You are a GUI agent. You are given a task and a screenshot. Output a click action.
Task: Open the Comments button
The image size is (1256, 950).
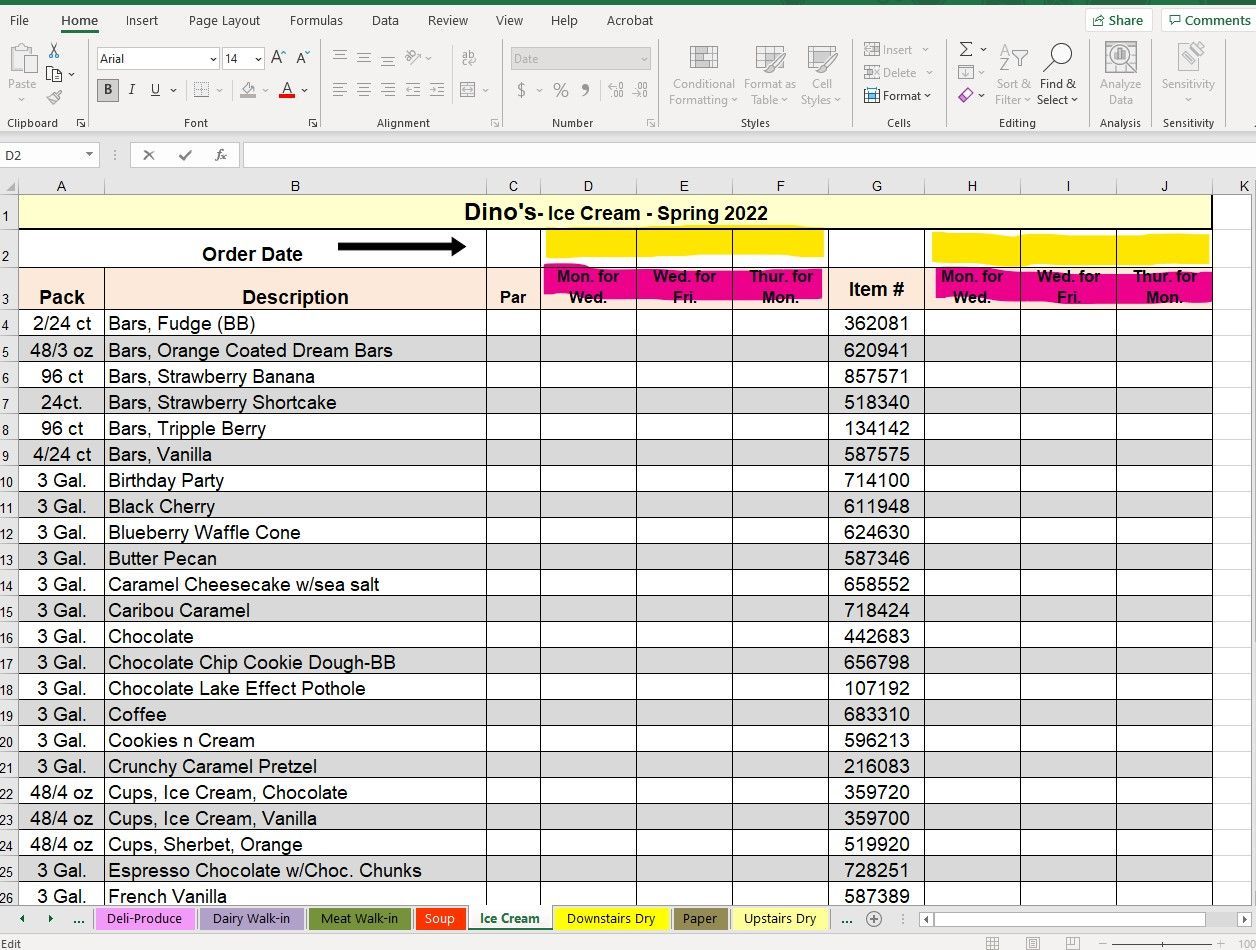click(1208, 20)
